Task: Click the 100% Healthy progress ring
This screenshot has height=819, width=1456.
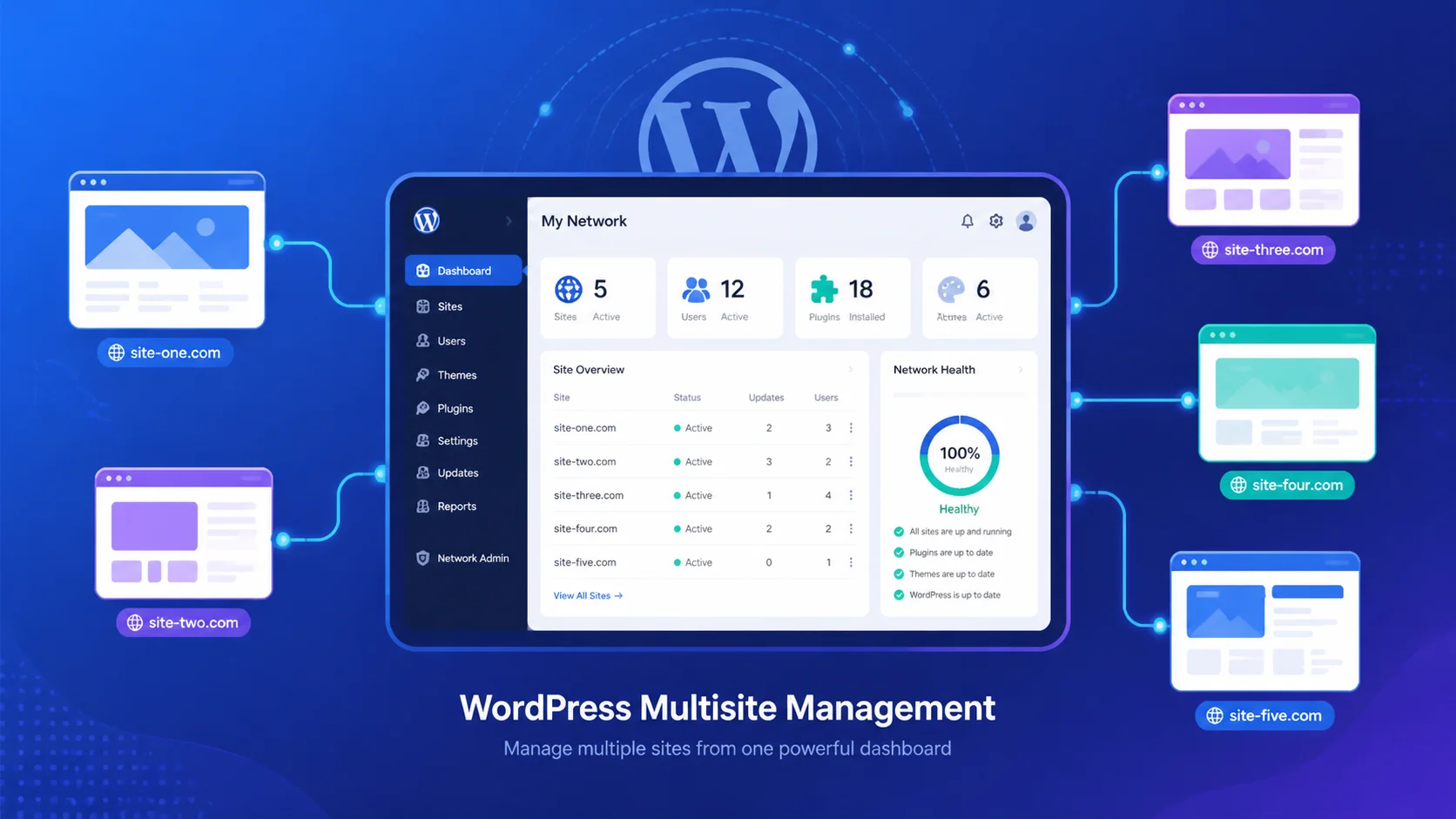Action: coord(959,456)
